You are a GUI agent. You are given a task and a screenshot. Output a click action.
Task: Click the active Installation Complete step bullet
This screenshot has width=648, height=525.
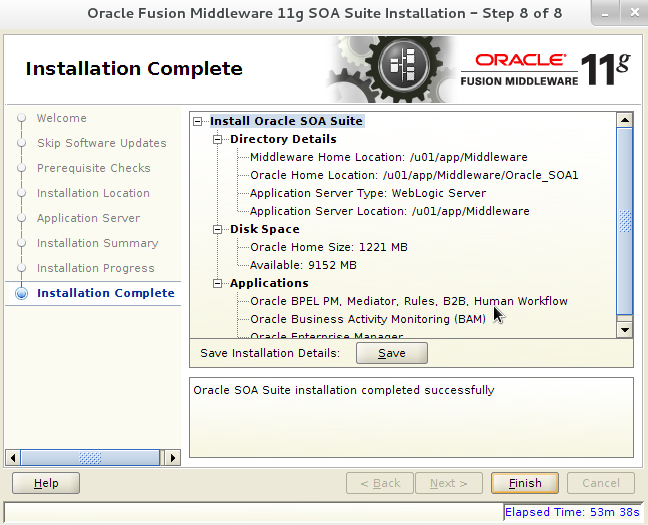click(x=21, y=293)
